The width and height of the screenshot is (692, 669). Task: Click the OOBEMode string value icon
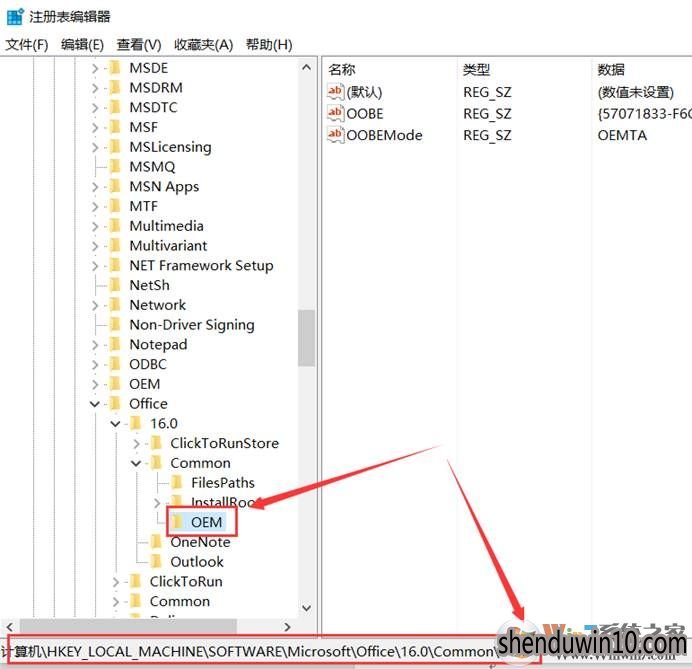pyautogui.click(x=335, y=135)
